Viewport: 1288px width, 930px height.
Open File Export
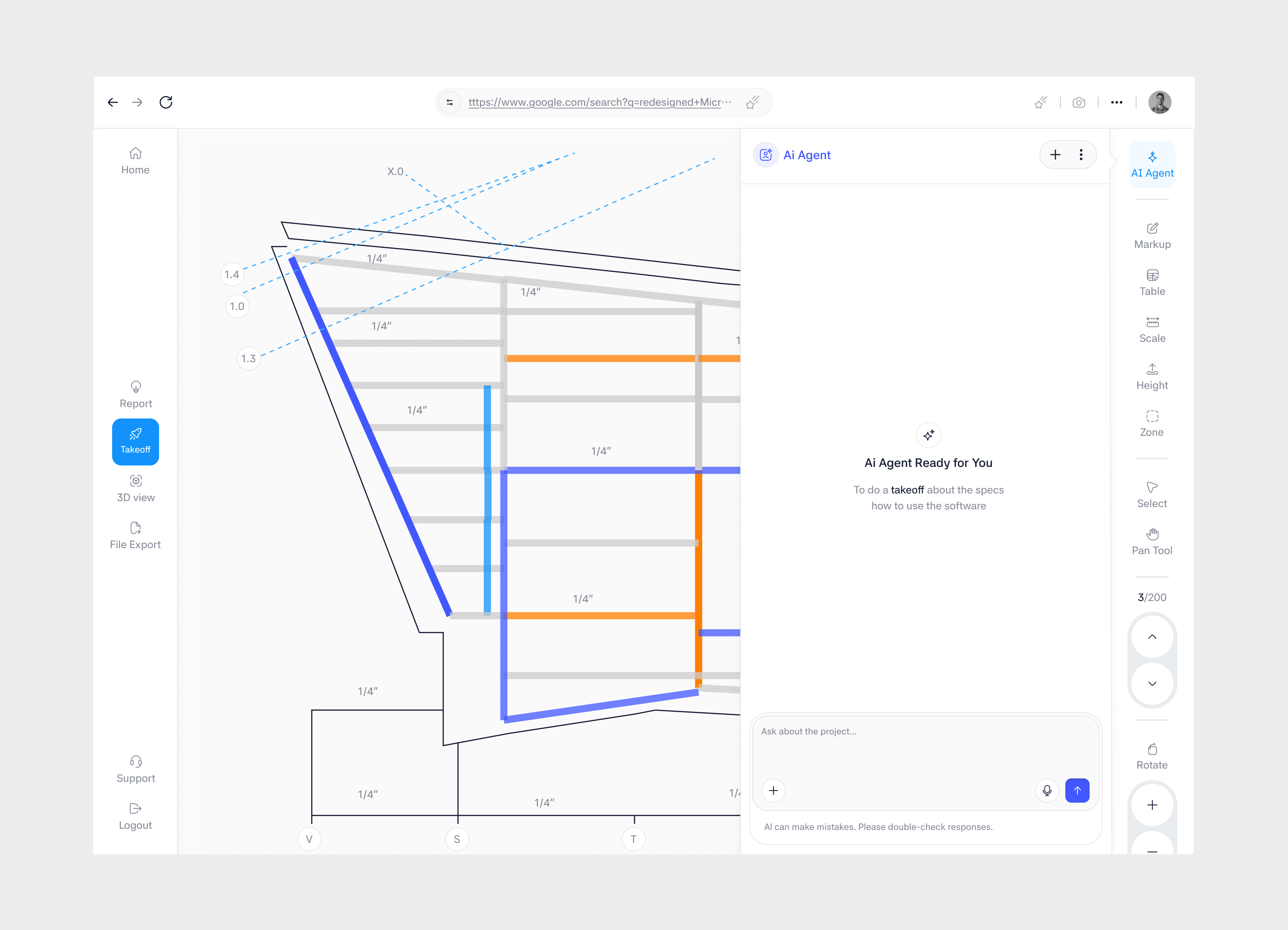(135, 536)
